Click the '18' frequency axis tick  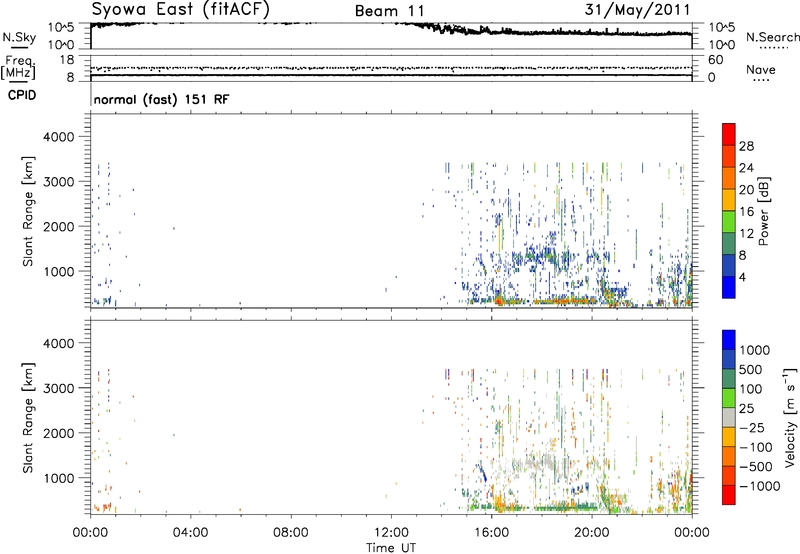click(67, 60)
